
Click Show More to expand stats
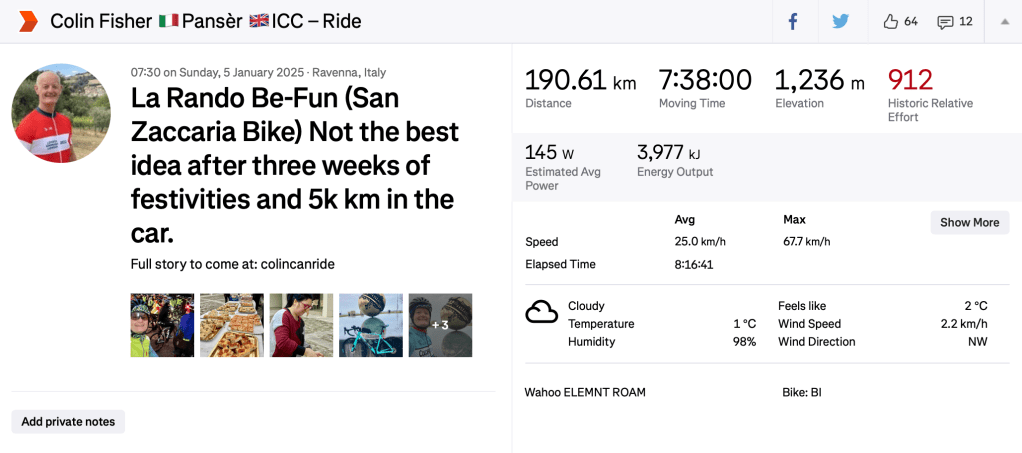click(x=969, y=222)
